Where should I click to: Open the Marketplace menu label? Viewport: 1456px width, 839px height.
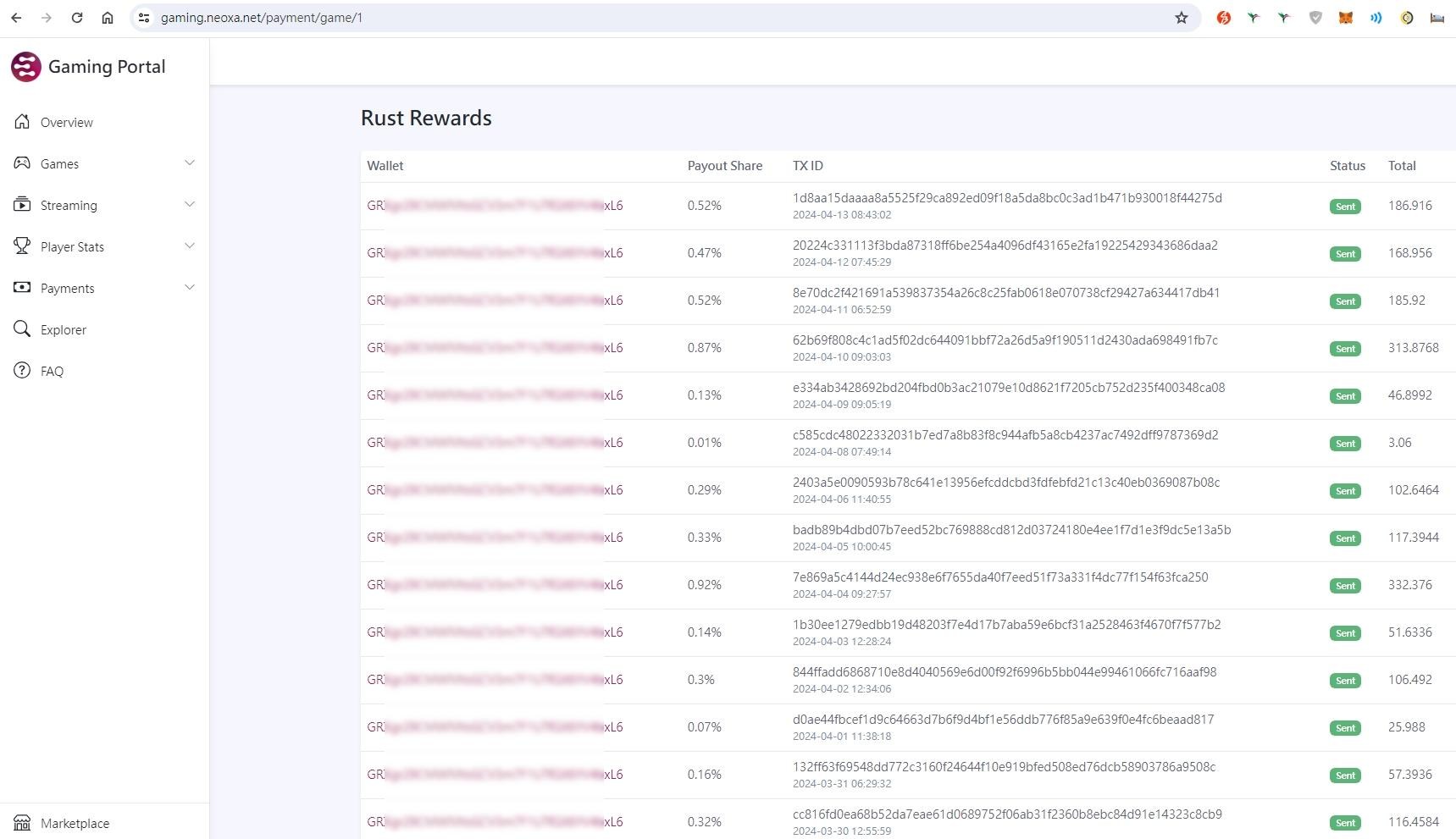point(75,824)
